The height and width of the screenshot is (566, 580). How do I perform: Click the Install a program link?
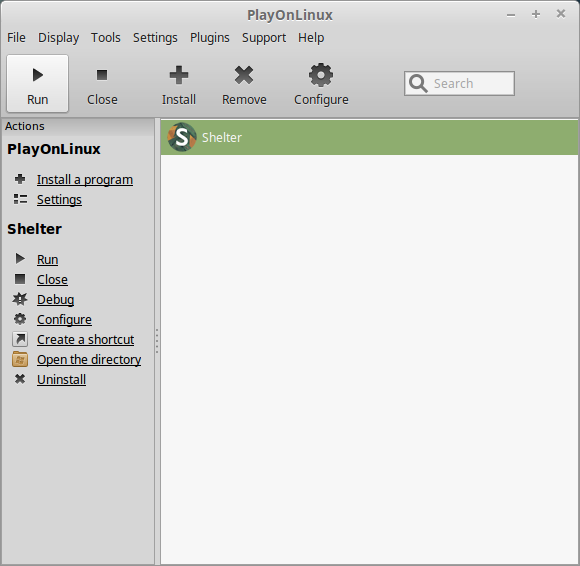[x=85, y=180]
